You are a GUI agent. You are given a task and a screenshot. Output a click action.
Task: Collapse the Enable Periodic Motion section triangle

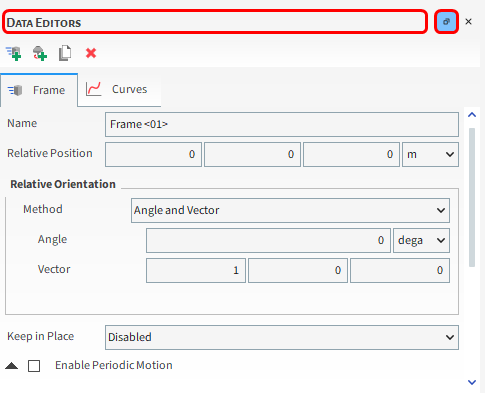(x=12, y=366)
